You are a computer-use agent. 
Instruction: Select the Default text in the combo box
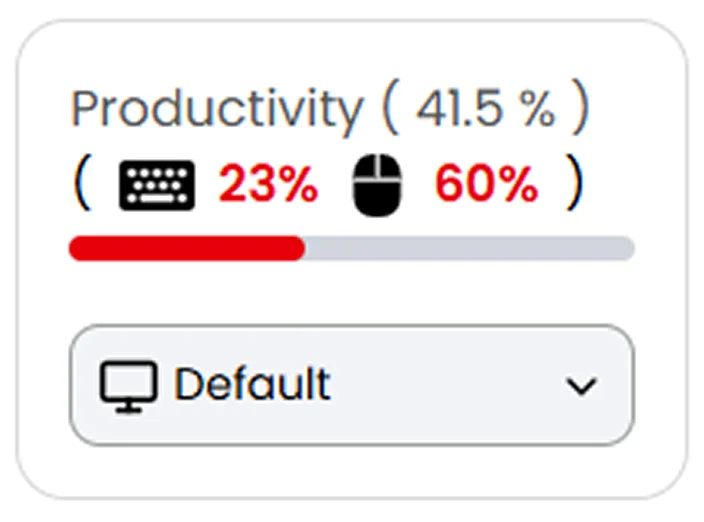coord(252,384)
